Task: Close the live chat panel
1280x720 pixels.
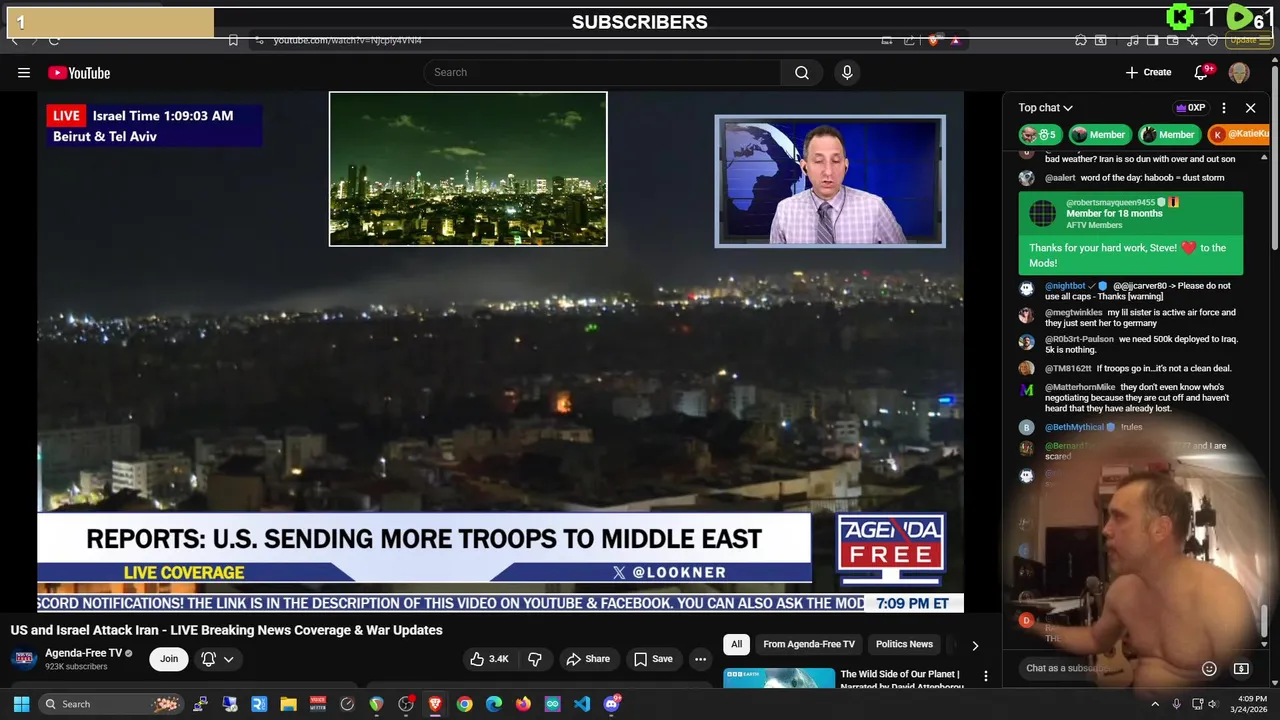Action: 1250,108
